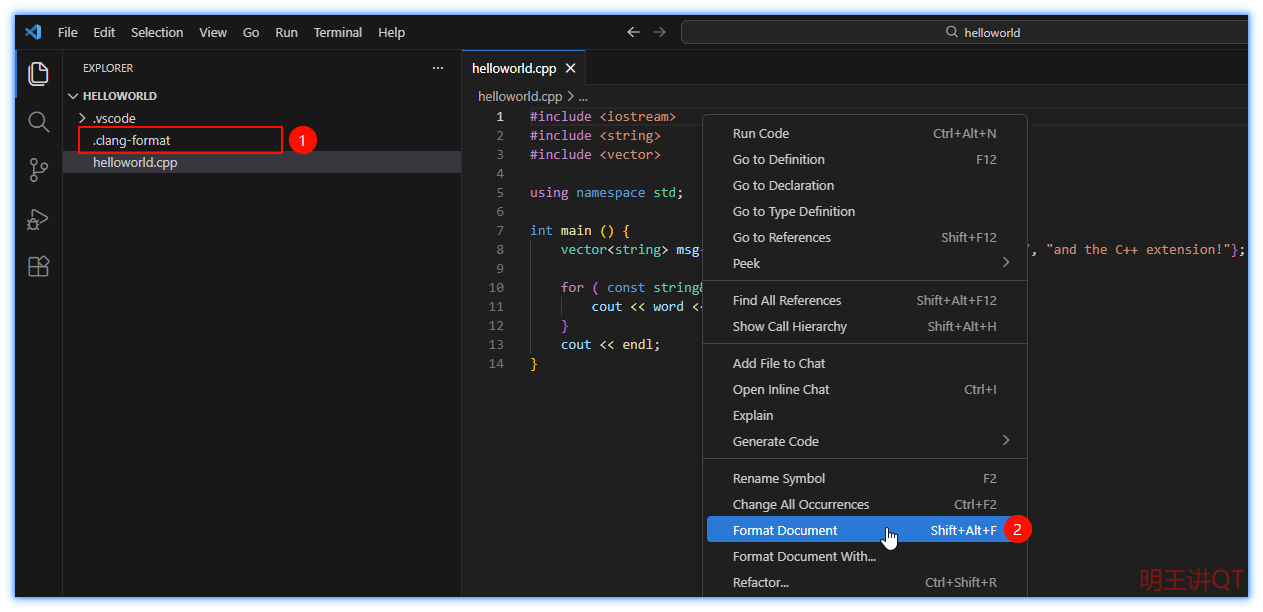Expand the .vscode folder
The image size is (1263, 612).
click(x=113, y=118)
